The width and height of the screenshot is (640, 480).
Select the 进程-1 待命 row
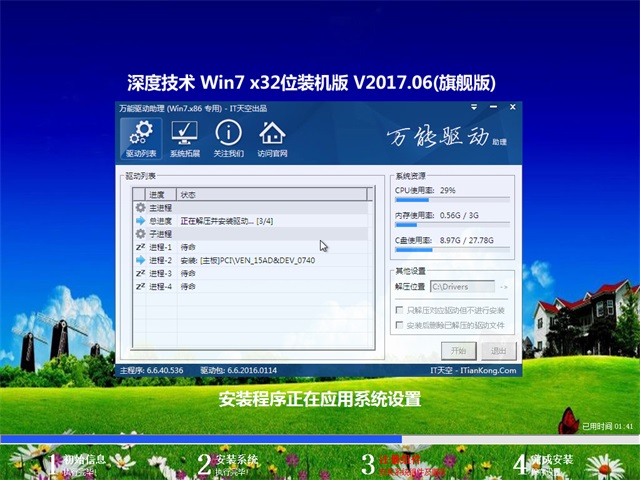(253, 247)
